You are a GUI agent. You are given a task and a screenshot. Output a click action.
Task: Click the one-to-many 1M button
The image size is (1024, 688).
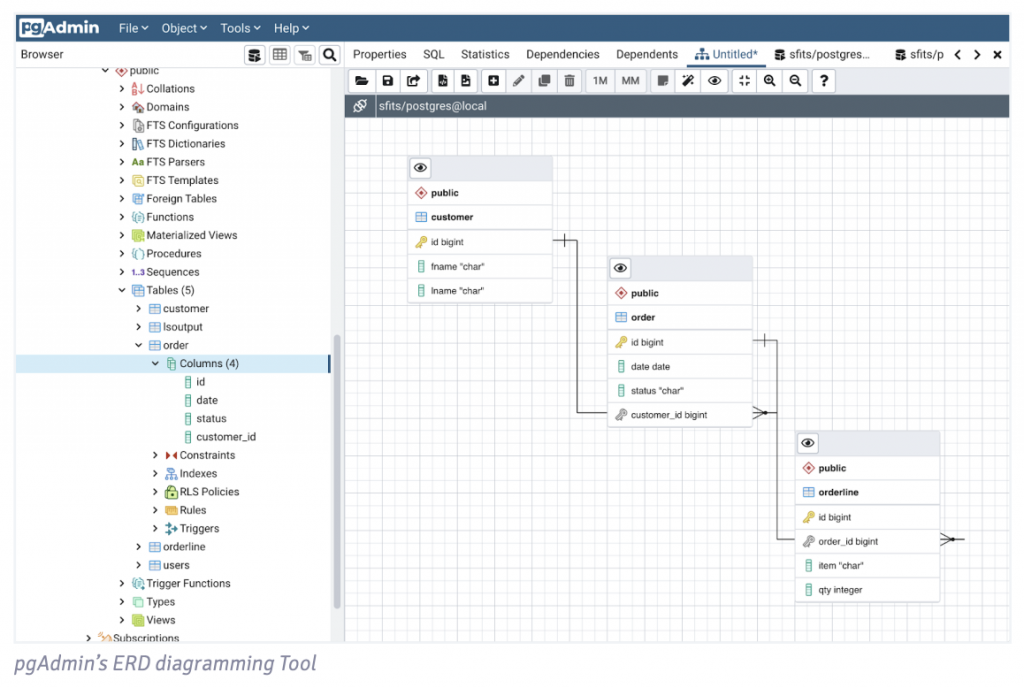pos(599,81)
